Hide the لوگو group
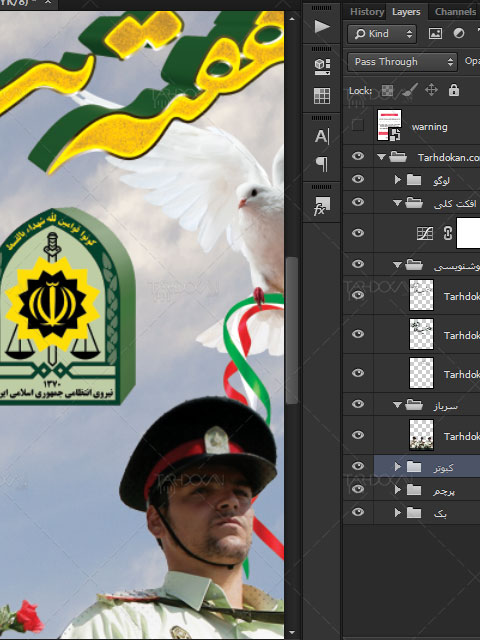 point(358,179)
